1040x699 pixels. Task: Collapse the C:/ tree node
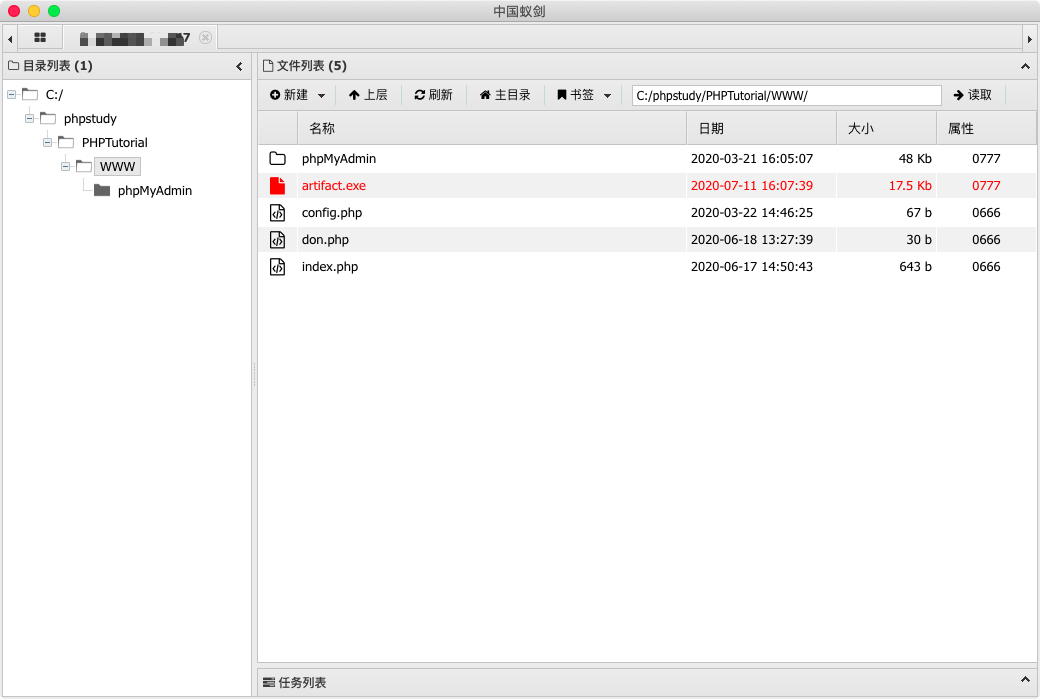(x=11, y=95)
